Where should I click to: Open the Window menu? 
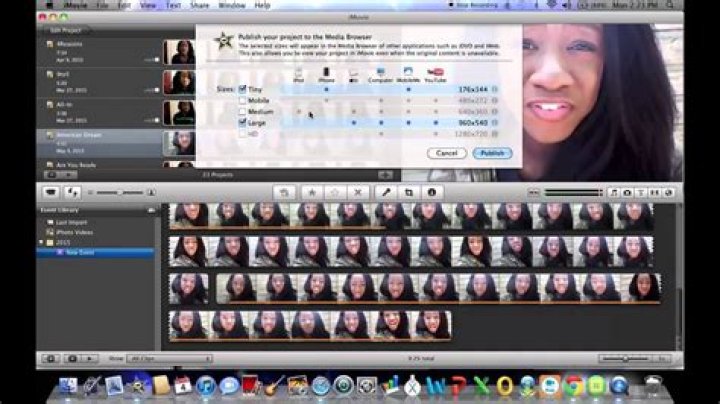231,5
